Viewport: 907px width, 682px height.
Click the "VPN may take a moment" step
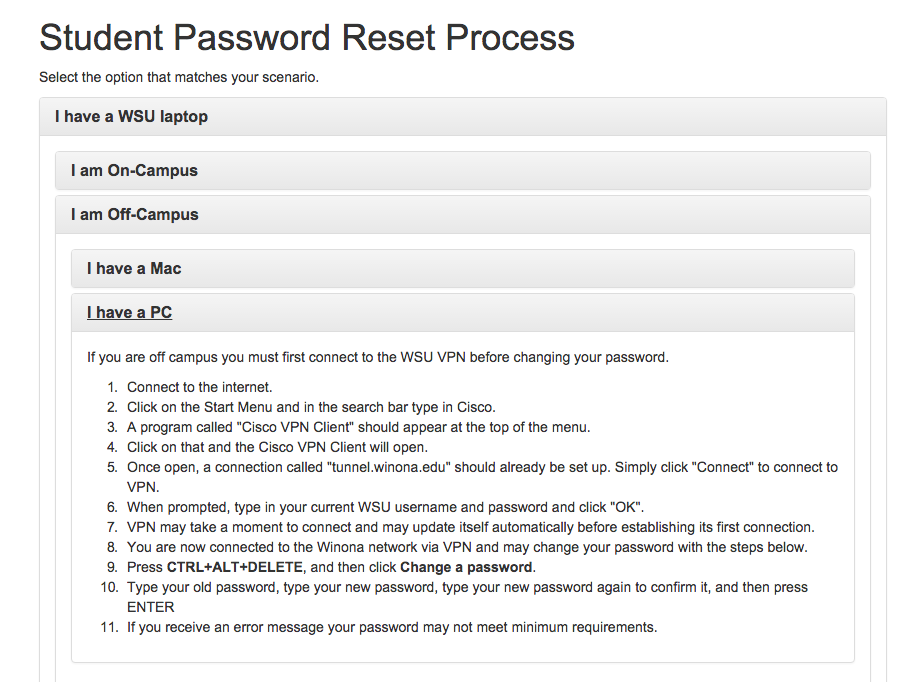[470, 527]
